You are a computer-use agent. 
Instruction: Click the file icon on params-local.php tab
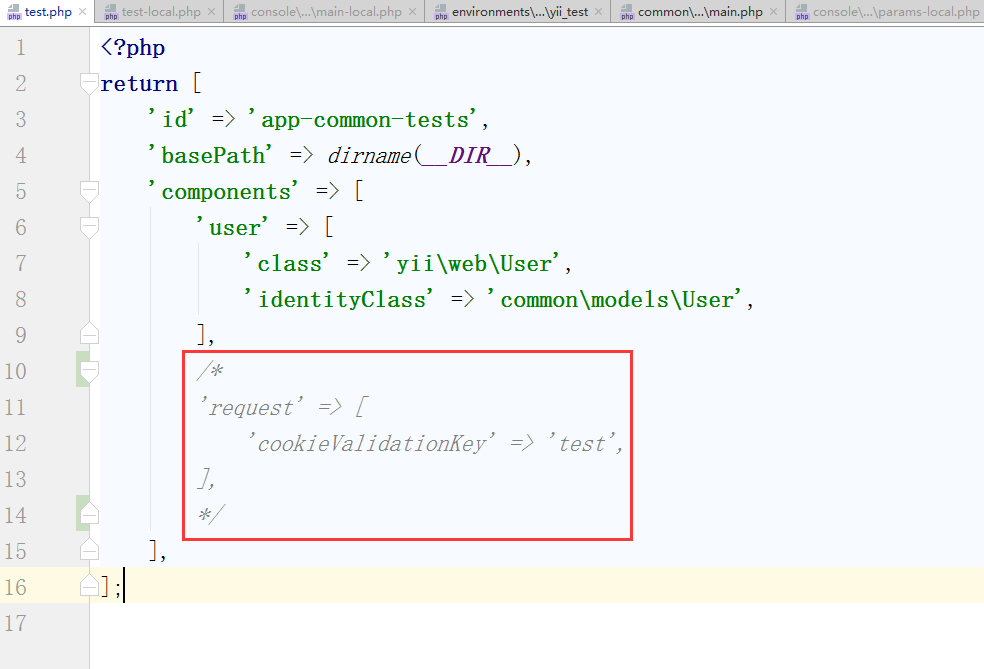point(800,13)
